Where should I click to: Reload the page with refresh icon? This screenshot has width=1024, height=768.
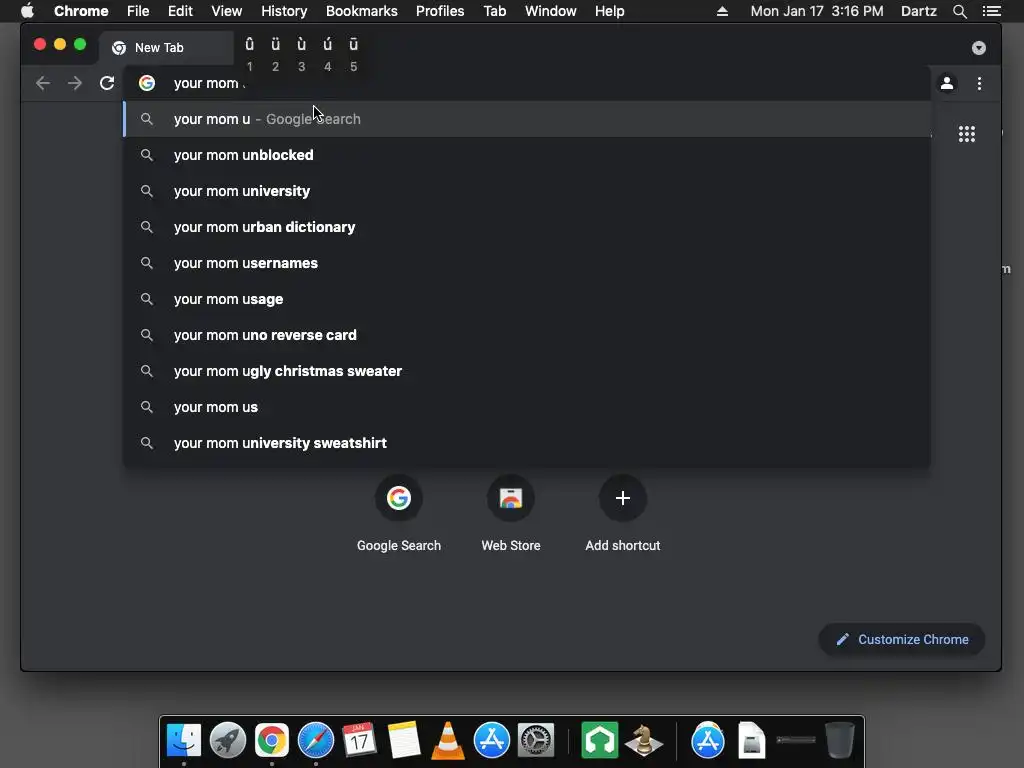[107, 83]
